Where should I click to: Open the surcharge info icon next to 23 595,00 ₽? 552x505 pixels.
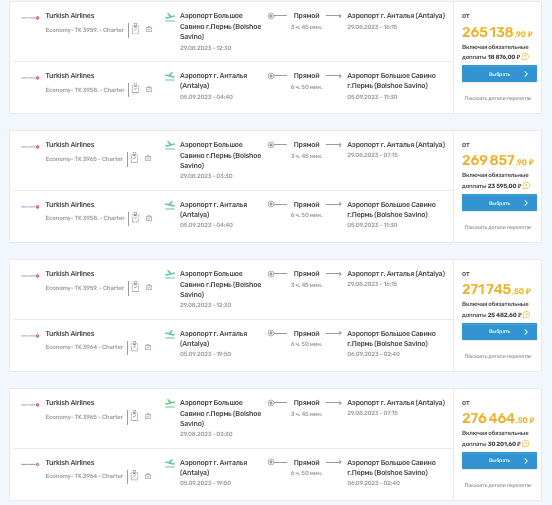(526, 186)
